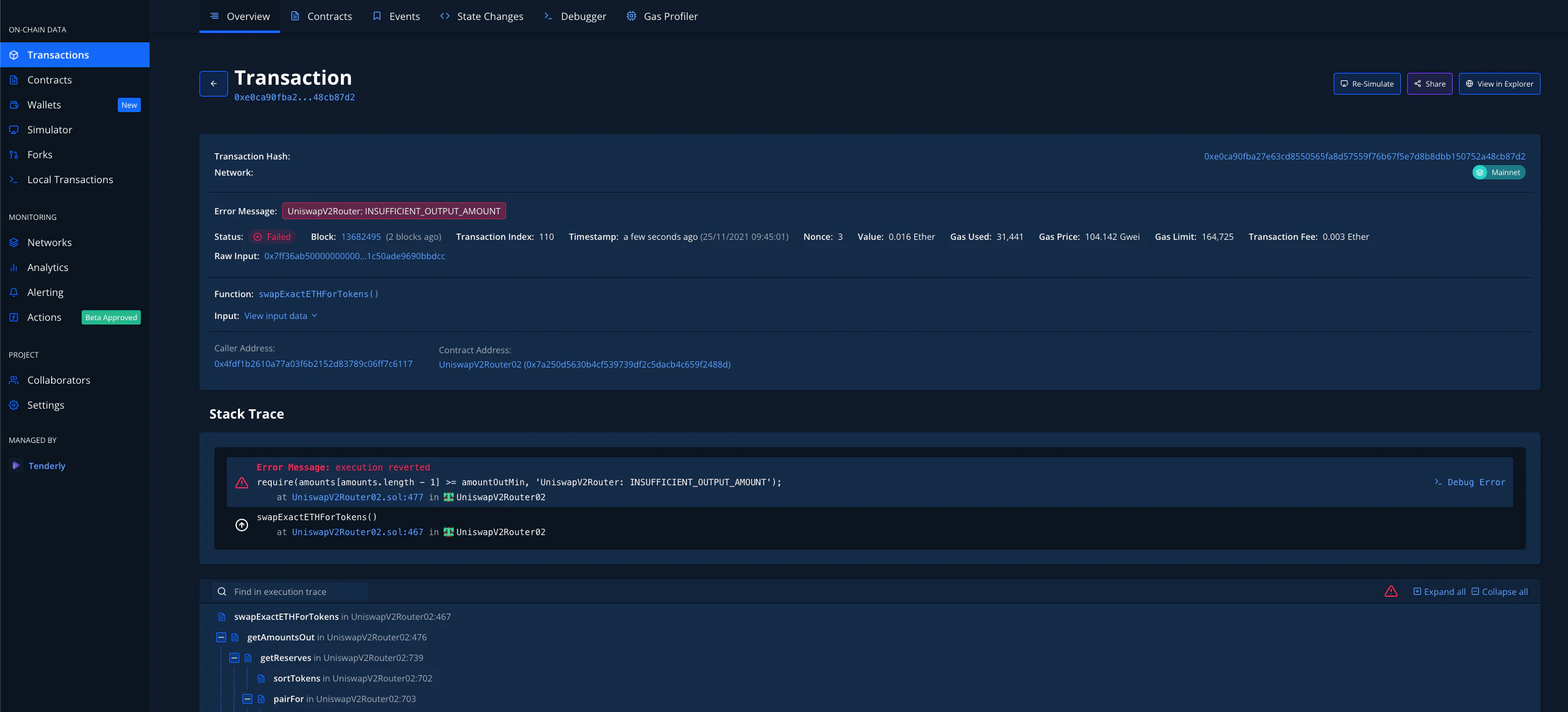Click the Tenderly logo icon
The image size is (1568, 712).
[x=16, y=465]
